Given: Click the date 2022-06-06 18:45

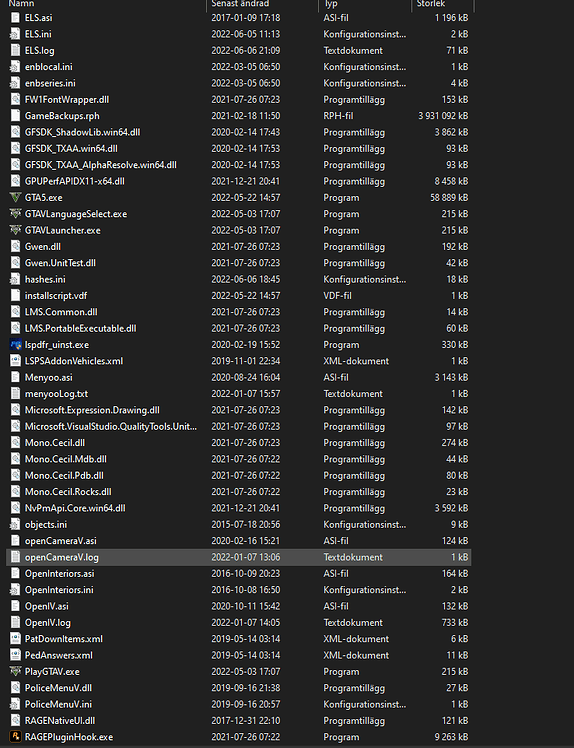Looking at the screenshot, I should click(246, 279).
